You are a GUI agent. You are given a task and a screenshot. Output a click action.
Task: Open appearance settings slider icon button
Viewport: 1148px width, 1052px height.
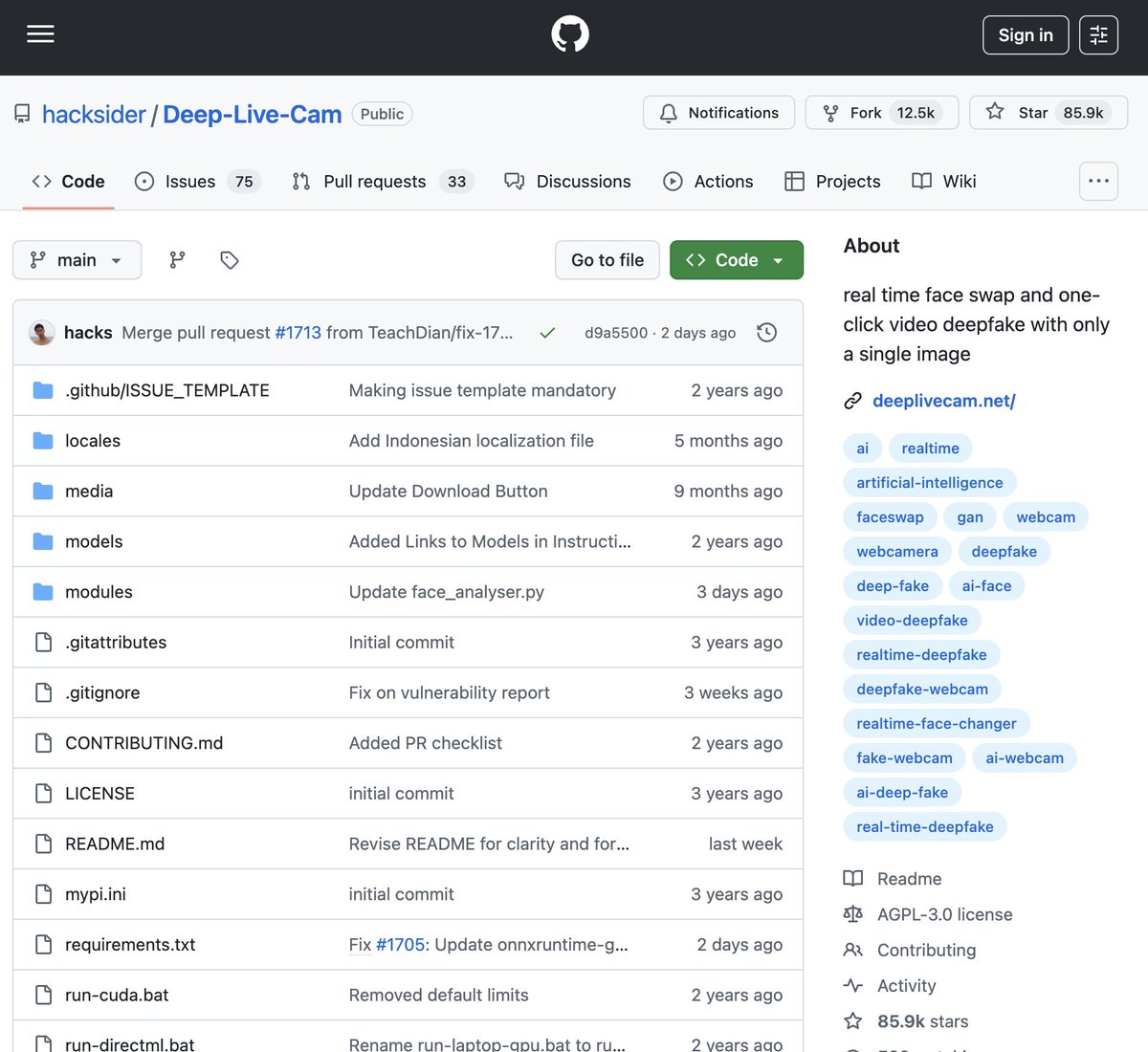[1098, 35]
